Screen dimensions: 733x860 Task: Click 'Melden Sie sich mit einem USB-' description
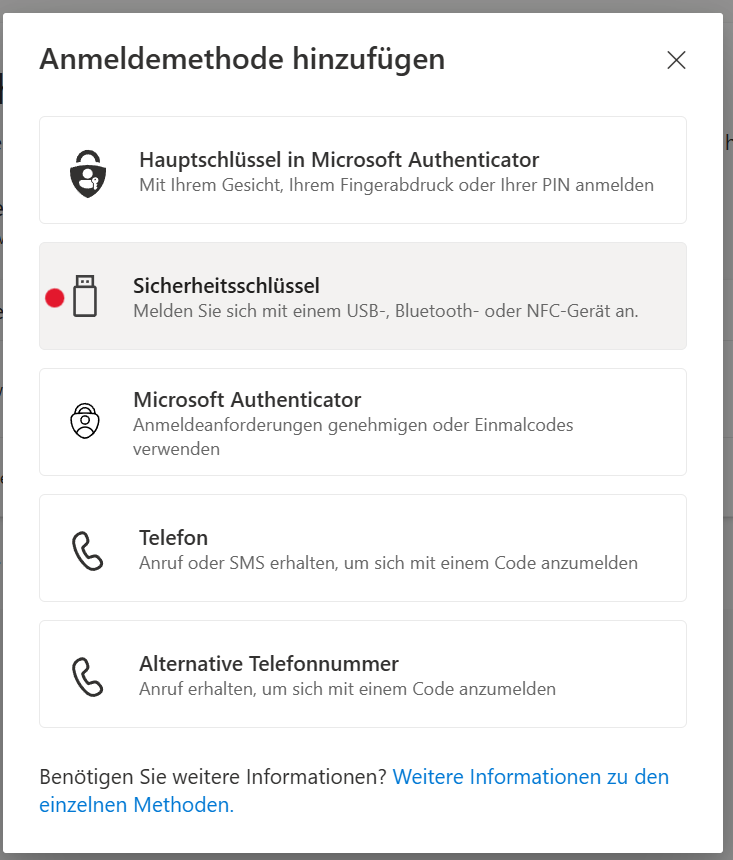tap(385, 311)
